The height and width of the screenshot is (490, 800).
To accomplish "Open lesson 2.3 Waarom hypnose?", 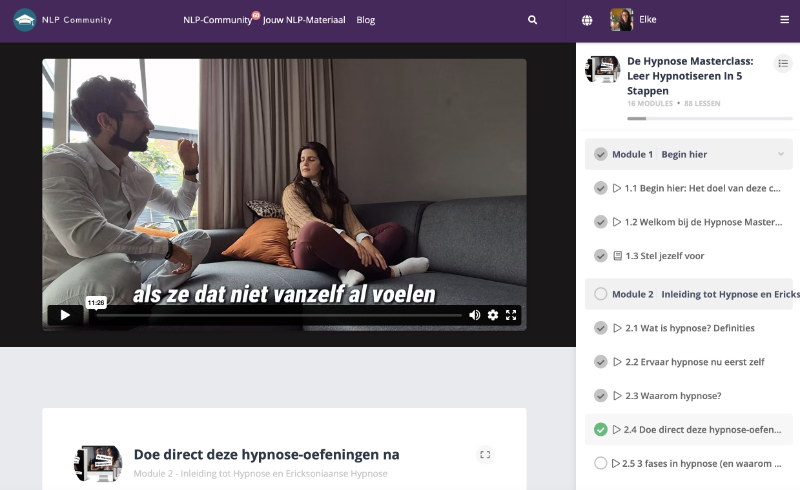I will coord(673,396).
